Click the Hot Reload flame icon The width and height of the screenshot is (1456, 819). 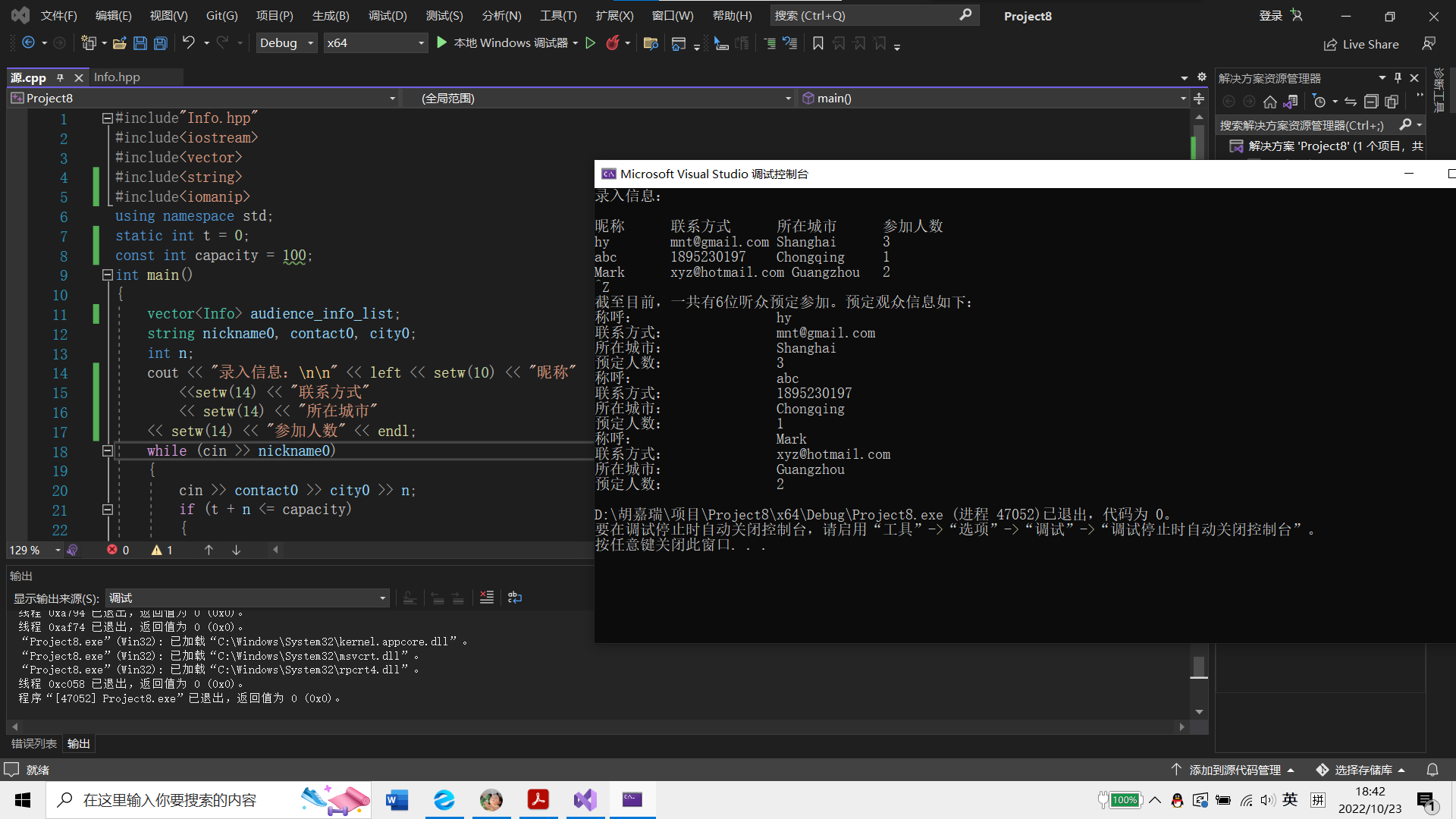point(613,43)
